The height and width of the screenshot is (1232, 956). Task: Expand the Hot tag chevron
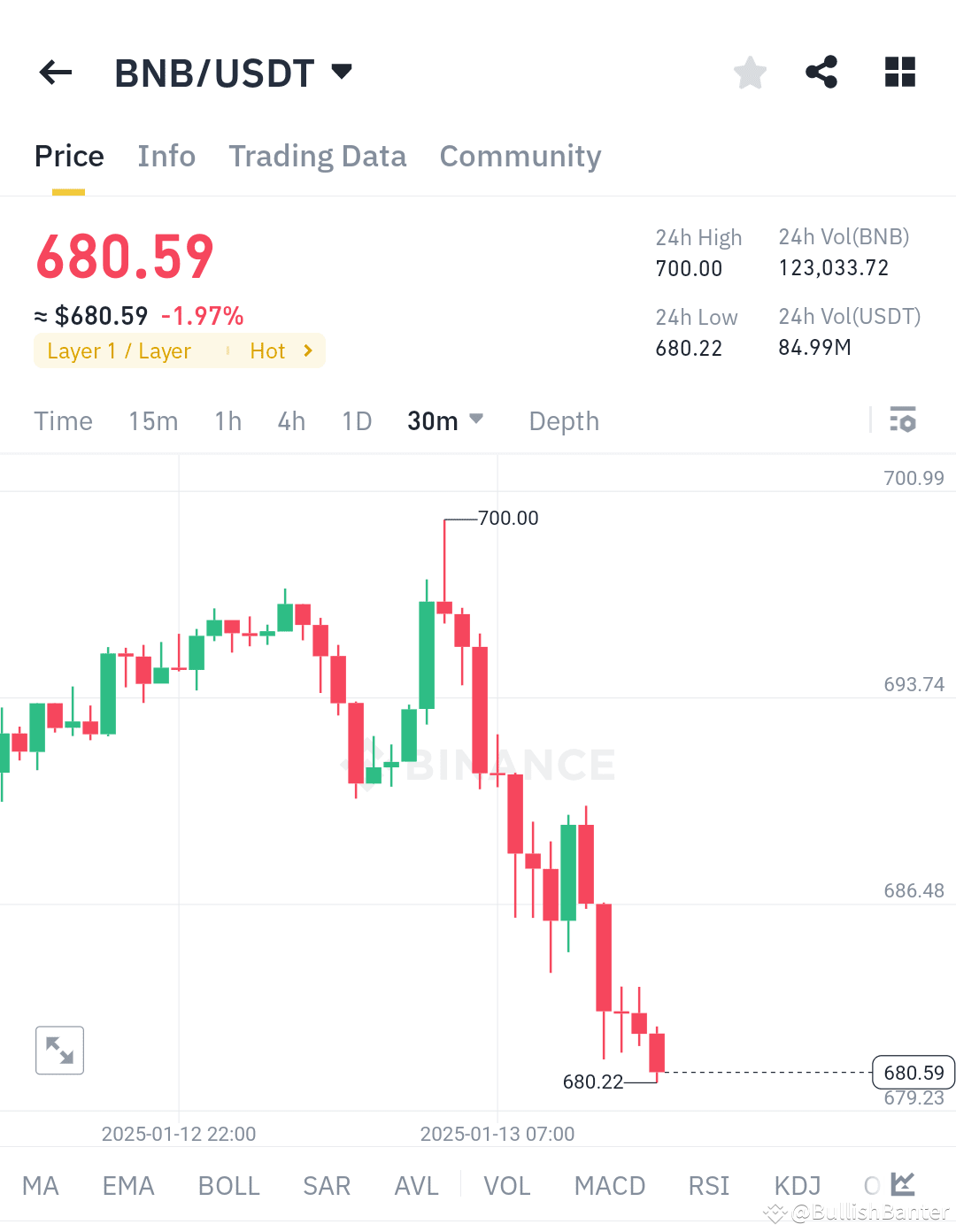tap(307, 350)
